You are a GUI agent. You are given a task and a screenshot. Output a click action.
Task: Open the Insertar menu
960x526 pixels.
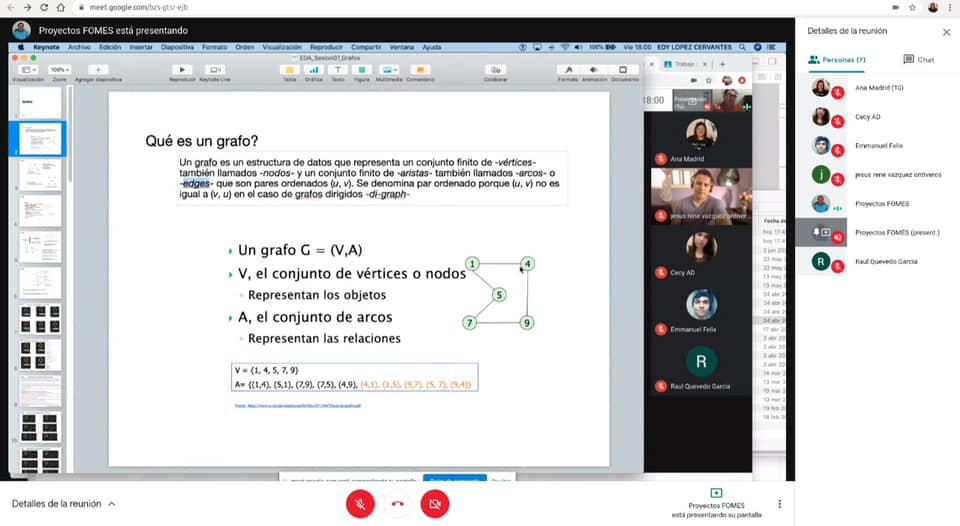pos(141,47)
